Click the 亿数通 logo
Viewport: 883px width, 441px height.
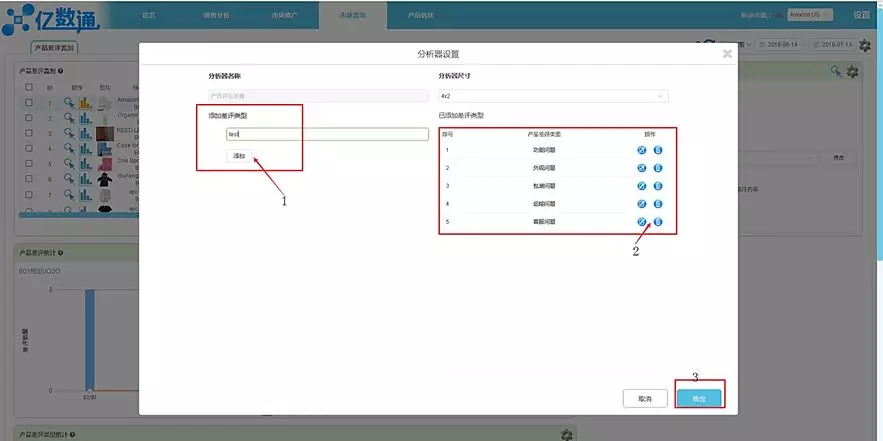click(x=51, y=19)
